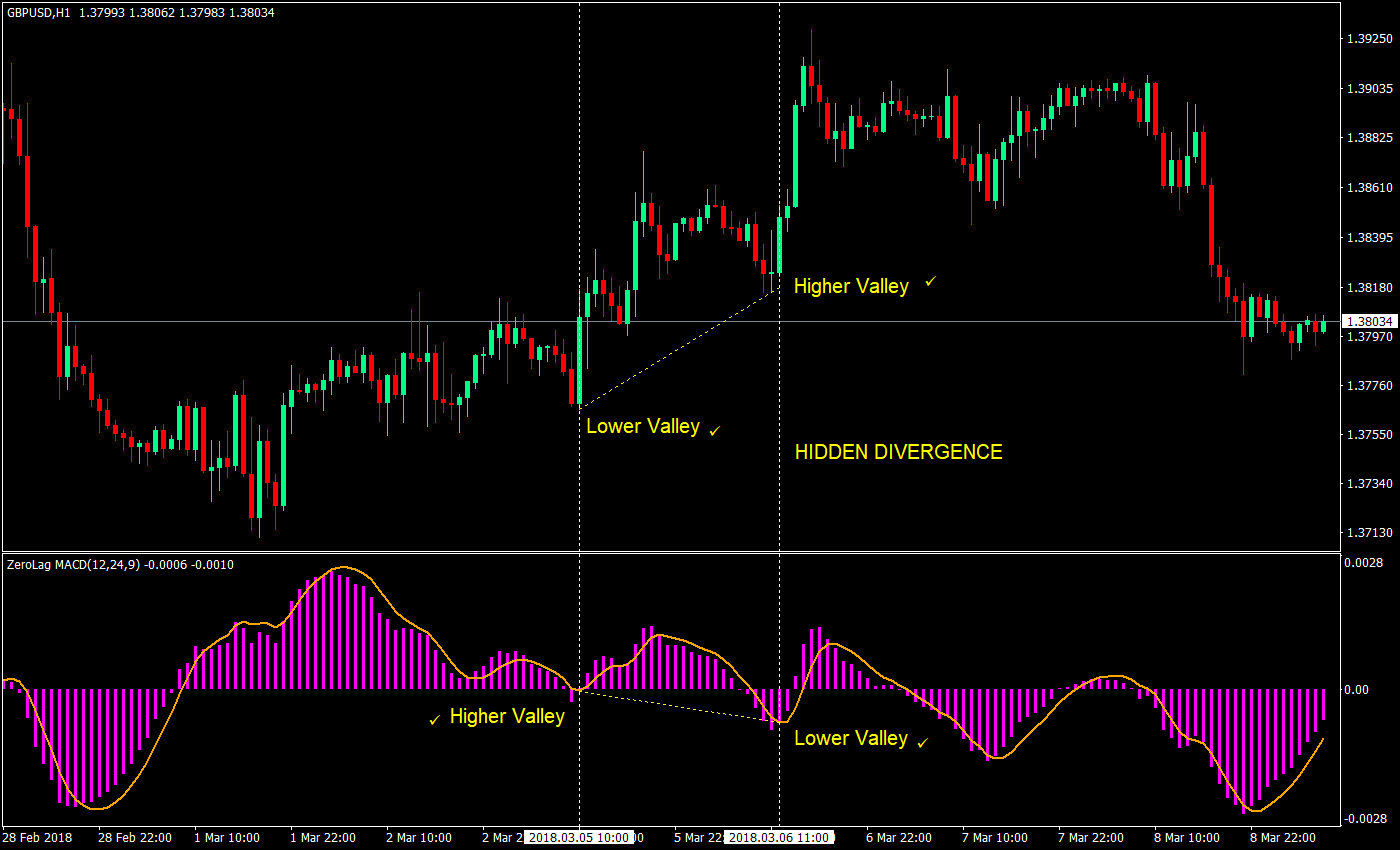Click the 28 Feb 22:00 time label
The height and width of the screenshot is (850, 1400).
pyautogui.click(x=136, y=838)
